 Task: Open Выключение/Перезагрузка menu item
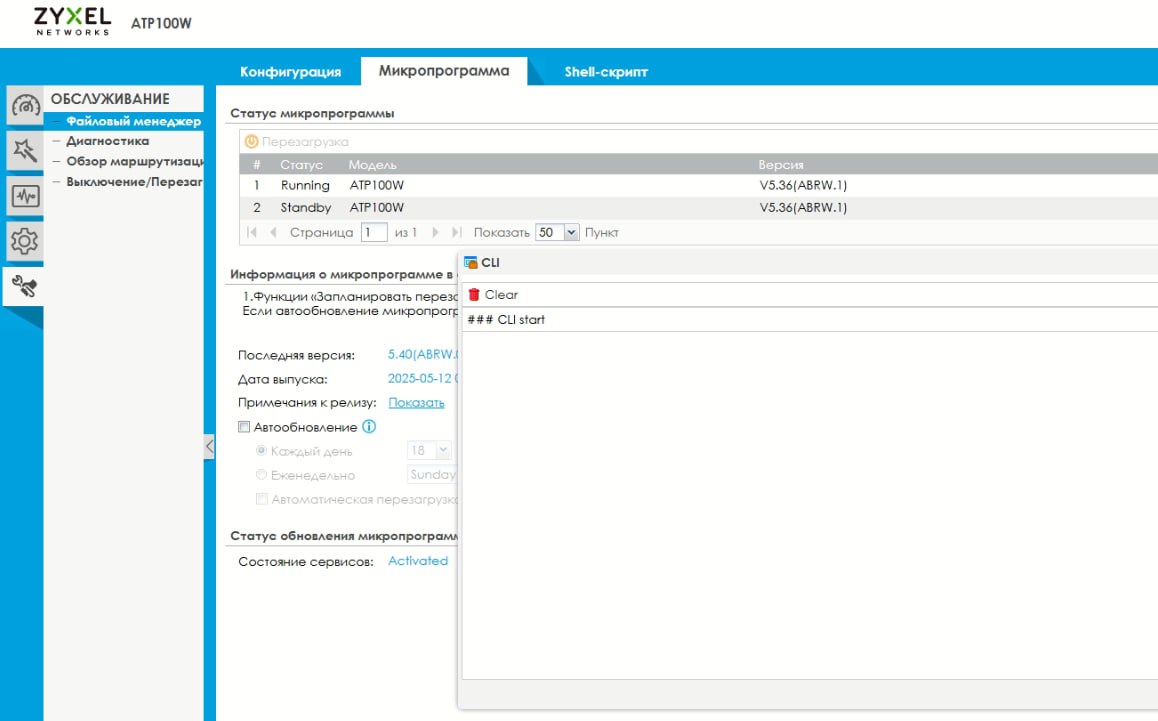pos(134,182)
